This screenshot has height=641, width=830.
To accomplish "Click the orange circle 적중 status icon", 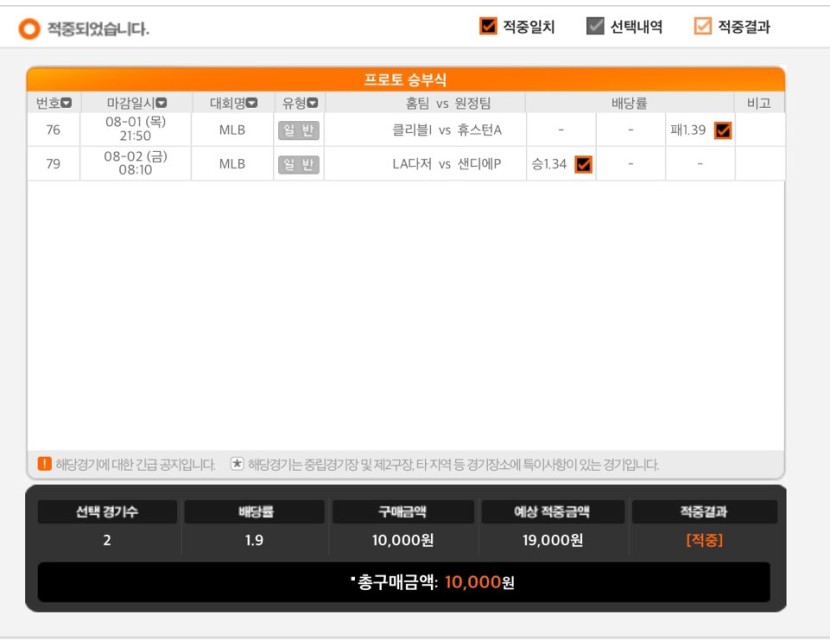I will (29, 29).
